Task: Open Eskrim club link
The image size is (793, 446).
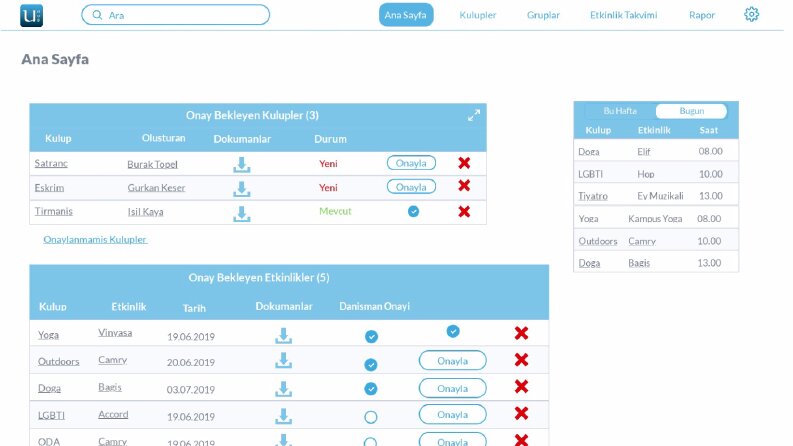Action: 49,188
